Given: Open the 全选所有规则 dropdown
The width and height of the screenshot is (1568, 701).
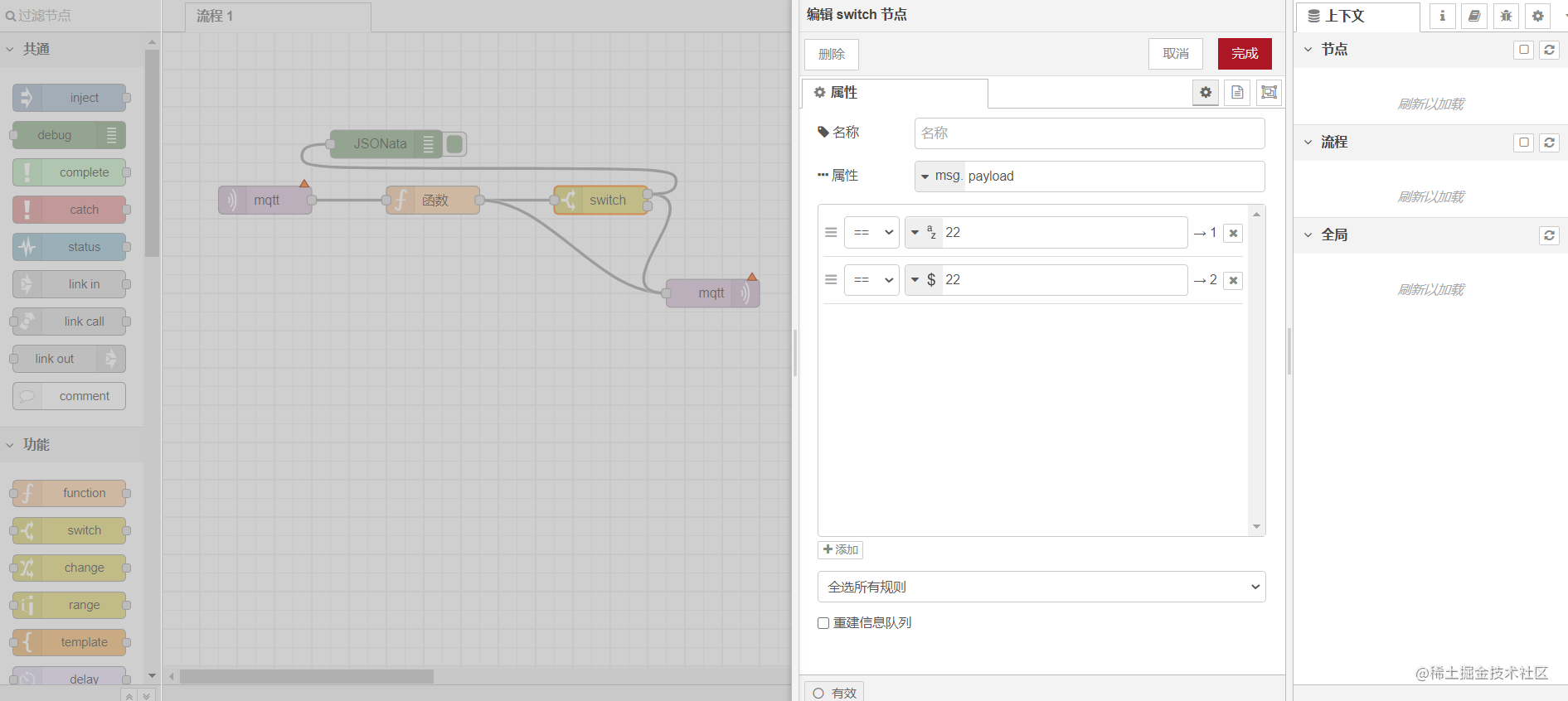Looking at the screenshot, I should (x=1041, y=587).
